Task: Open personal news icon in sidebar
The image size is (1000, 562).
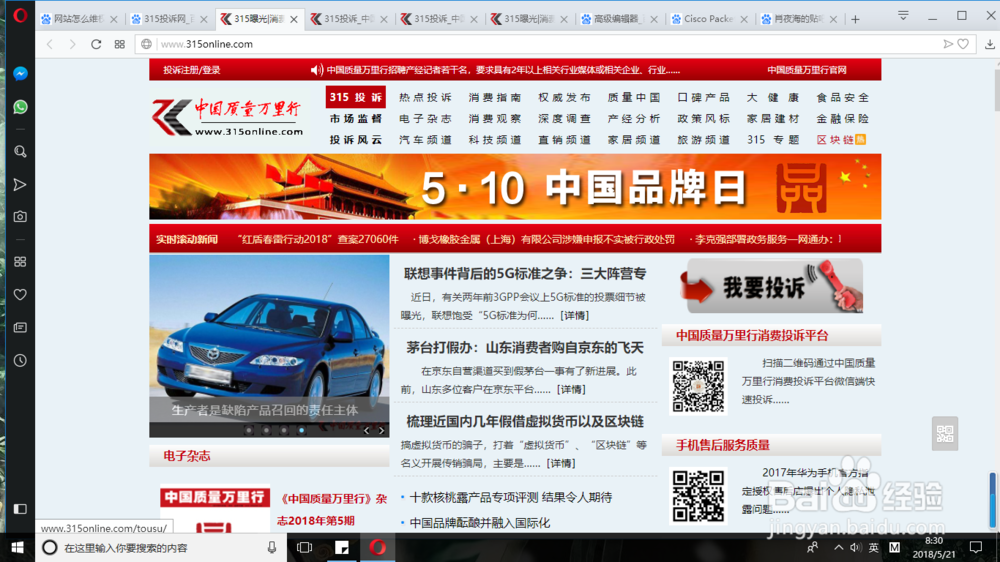Action: (20, 327)
